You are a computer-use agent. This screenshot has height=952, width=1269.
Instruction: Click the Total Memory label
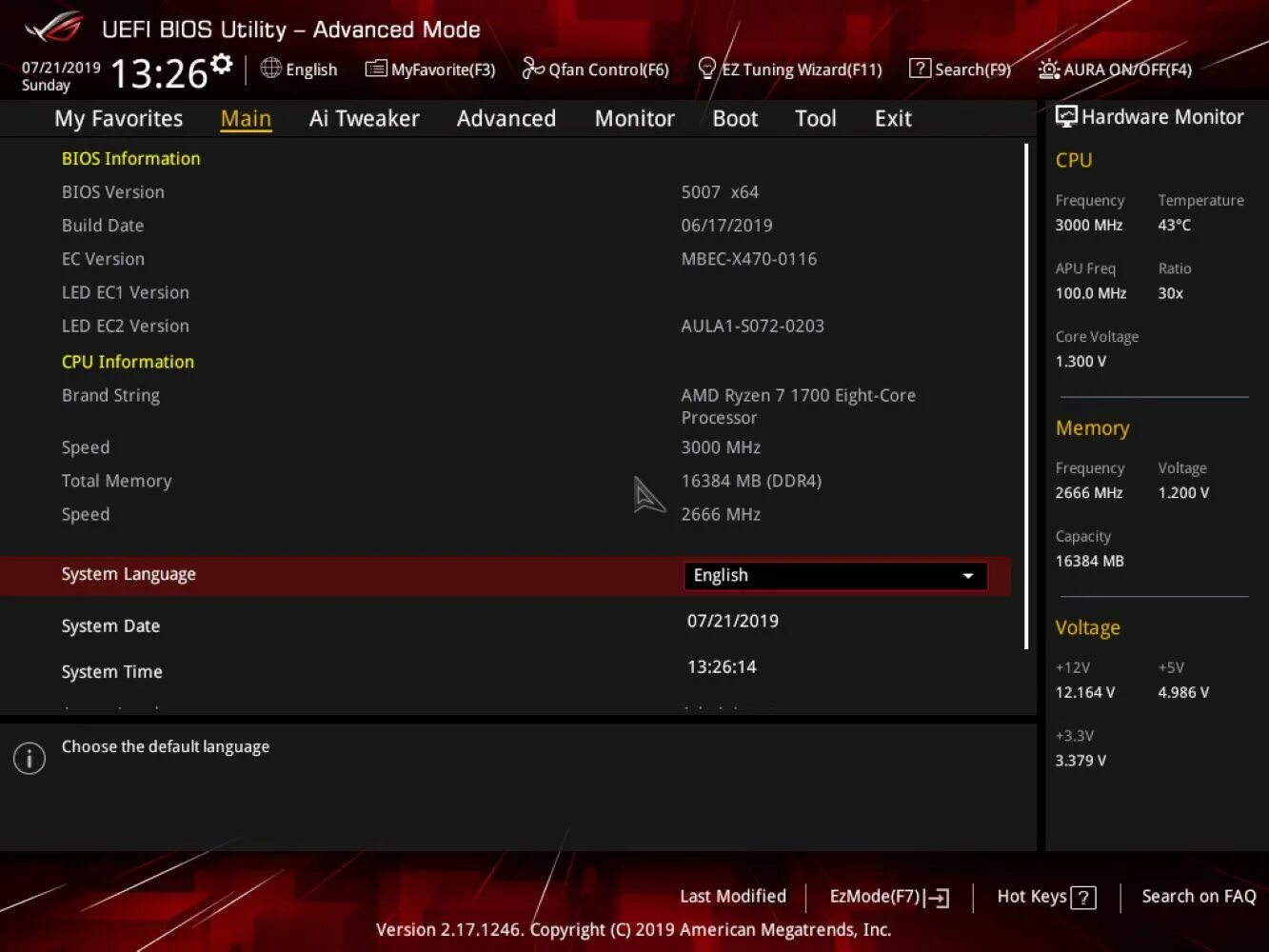116,481
